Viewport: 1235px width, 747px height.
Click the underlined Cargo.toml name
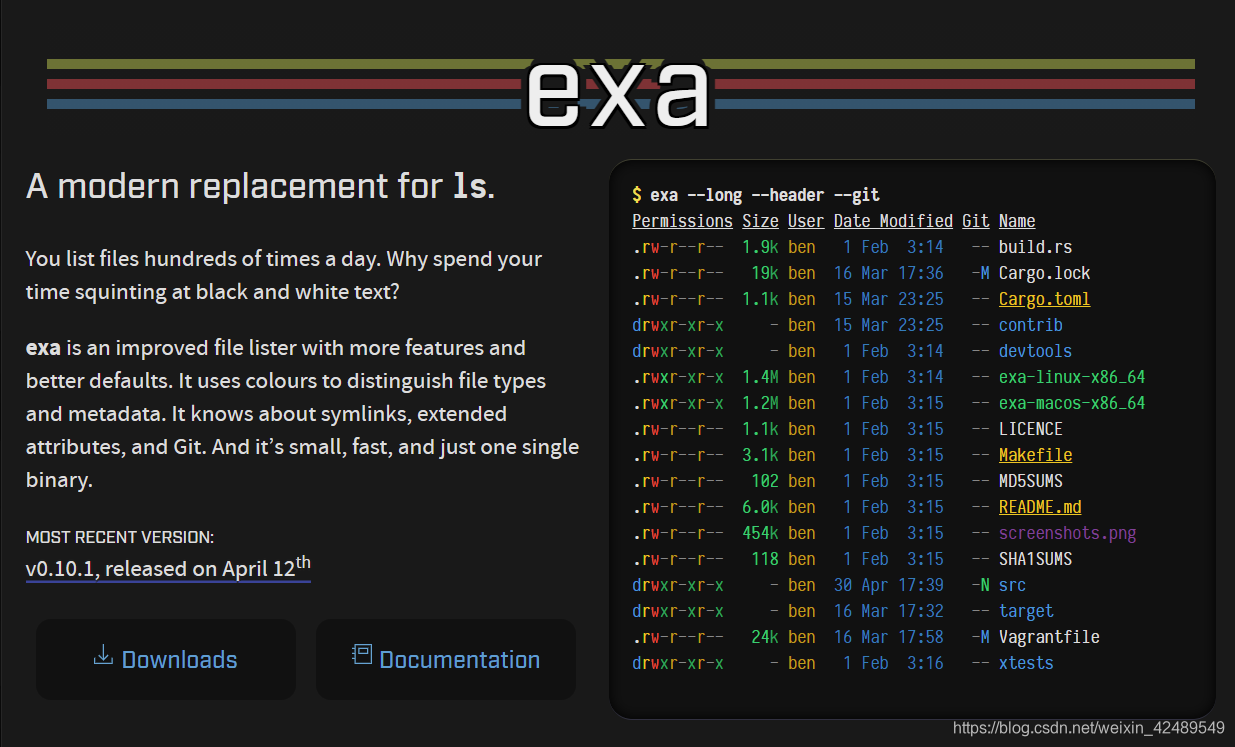(x=1044, y=299)
